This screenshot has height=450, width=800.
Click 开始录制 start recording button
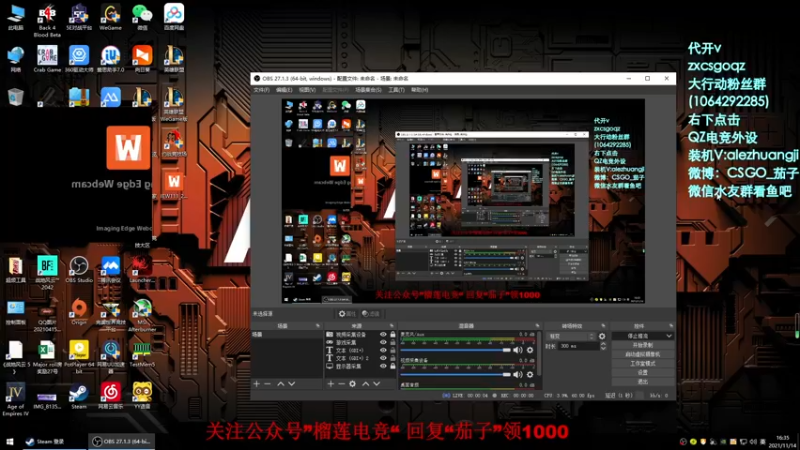(642, 345)
